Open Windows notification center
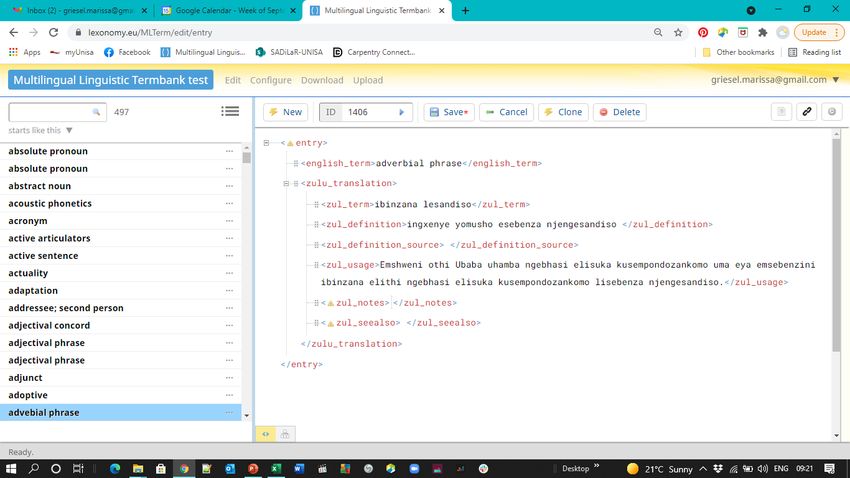The height and width of the screenshot is (478, 850). click(829, 468)
